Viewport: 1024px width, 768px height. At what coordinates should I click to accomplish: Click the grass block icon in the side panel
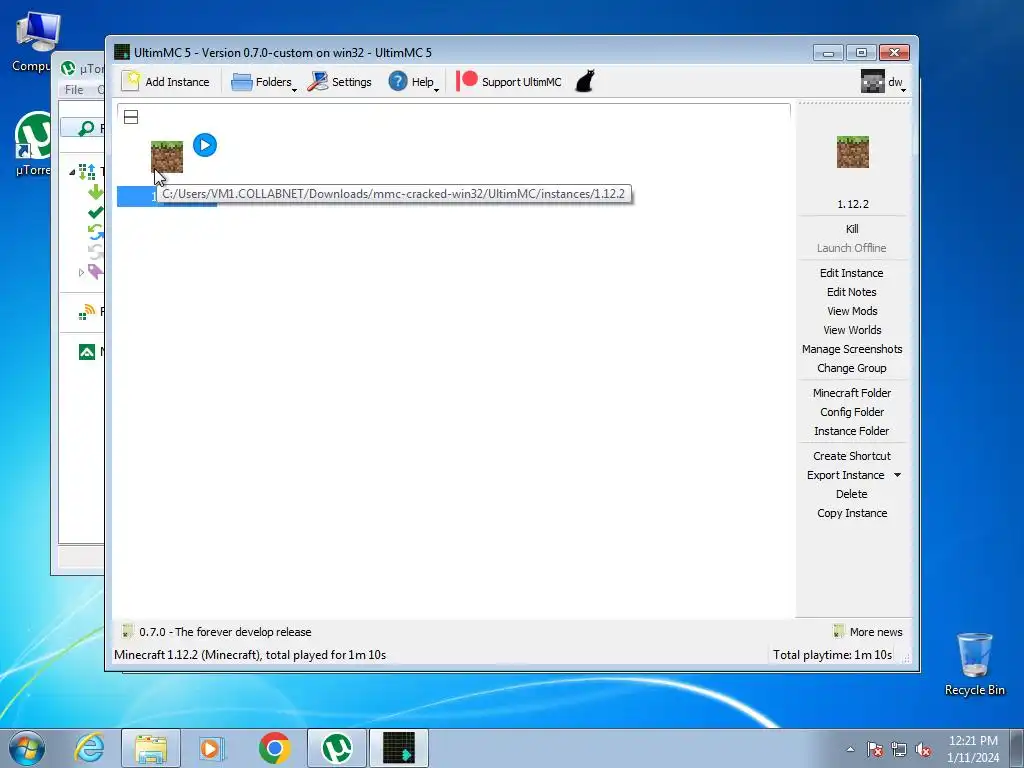point(853,152)
